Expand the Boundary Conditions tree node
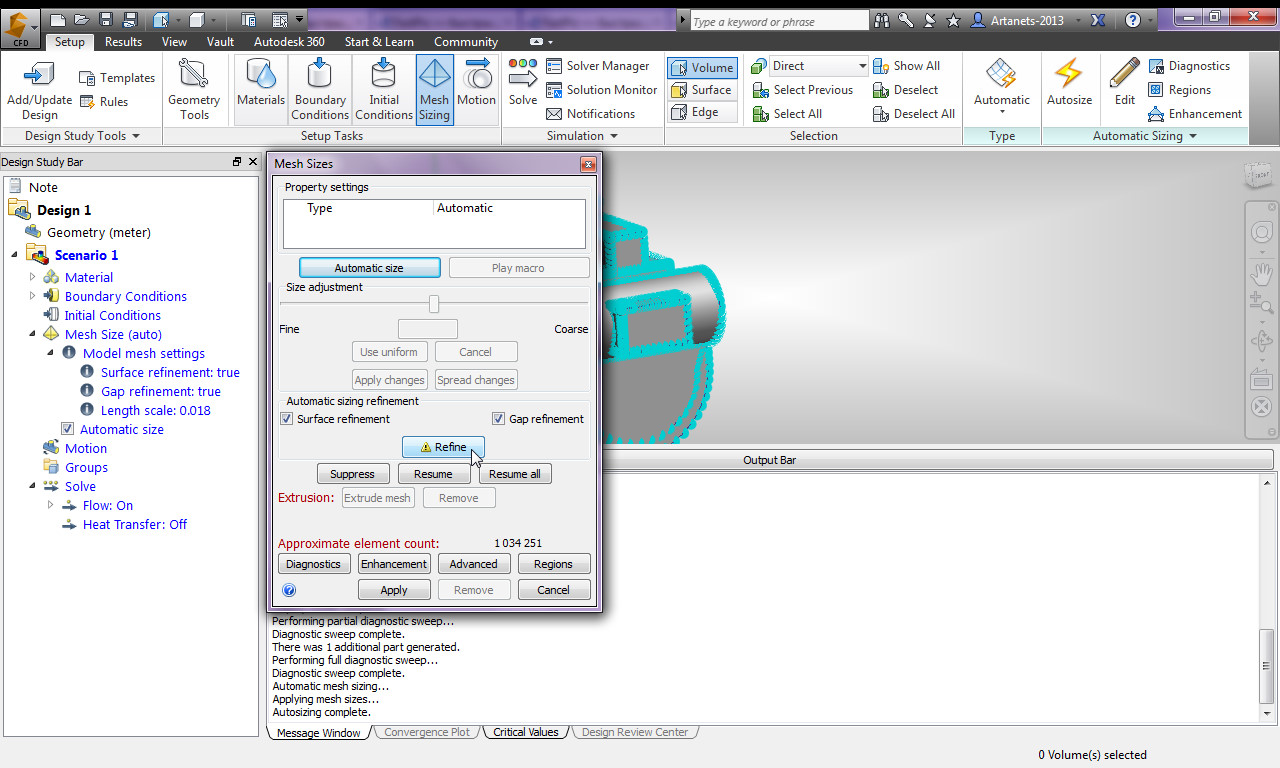Viewport: 1280px width, 768px height. pyautogui.click(x=33, y=296)
